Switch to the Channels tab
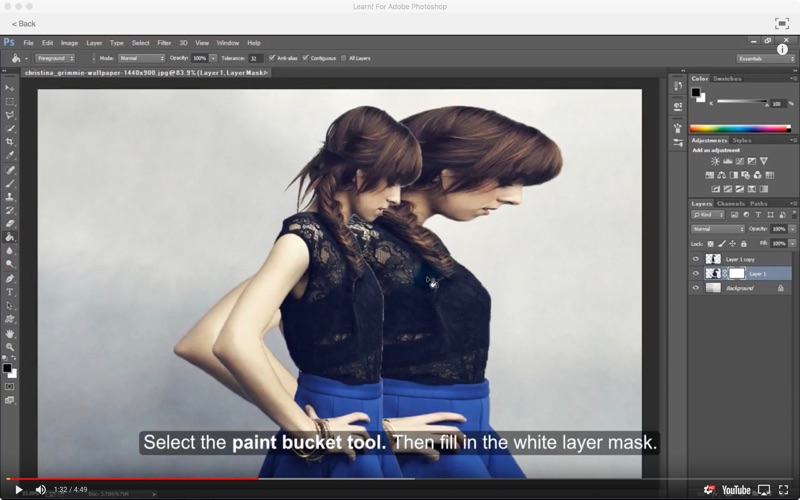 click(x=731, y=204)
